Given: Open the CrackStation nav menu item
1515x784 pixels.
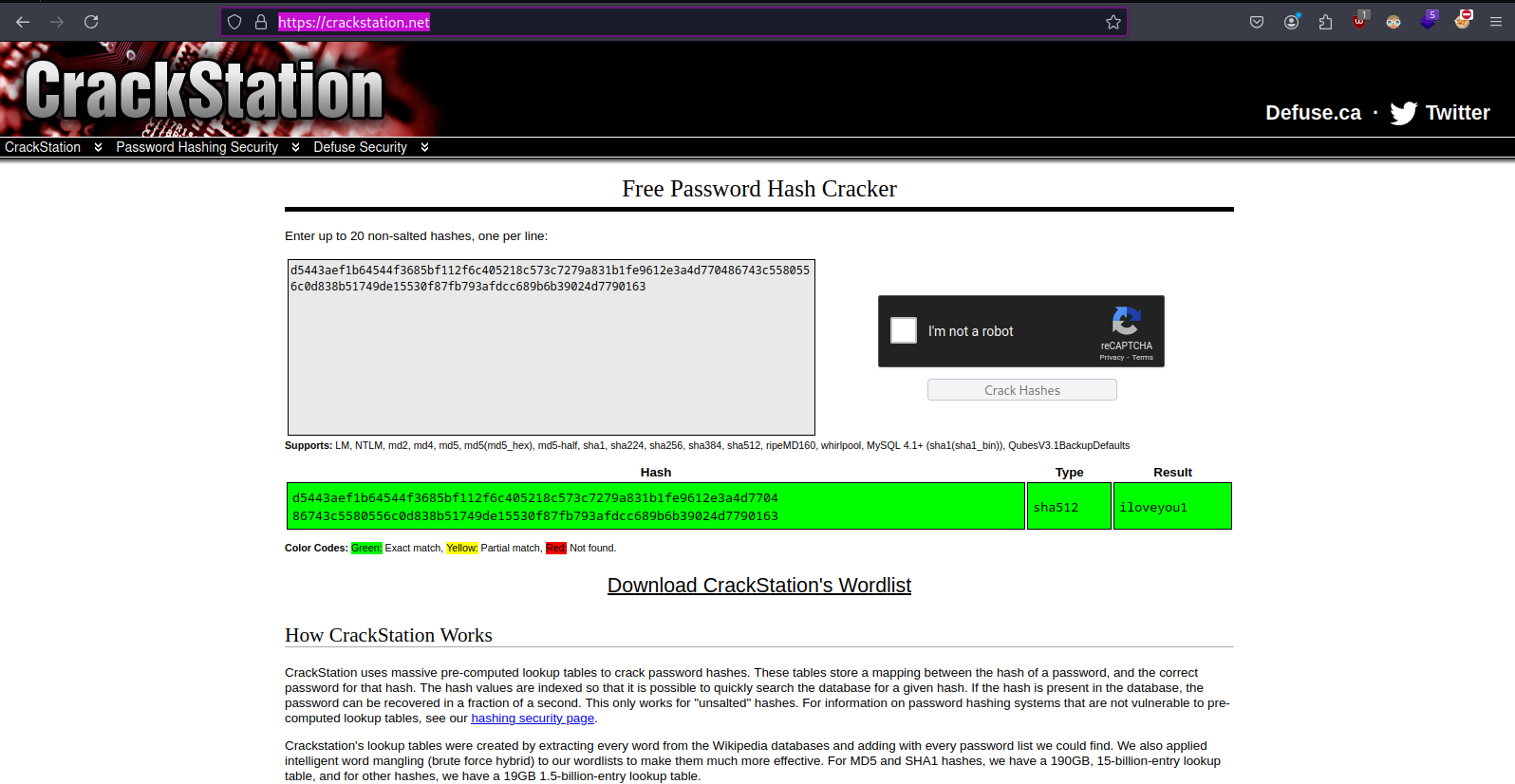Looking at the screenshot, I should click(43, 147).
